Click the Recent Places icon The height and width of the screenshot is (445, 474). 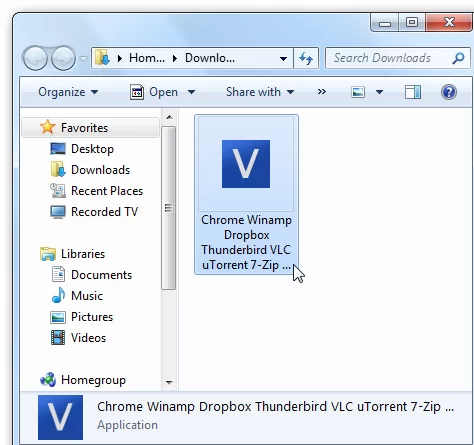pyautogui.click(x=58, y=191)
